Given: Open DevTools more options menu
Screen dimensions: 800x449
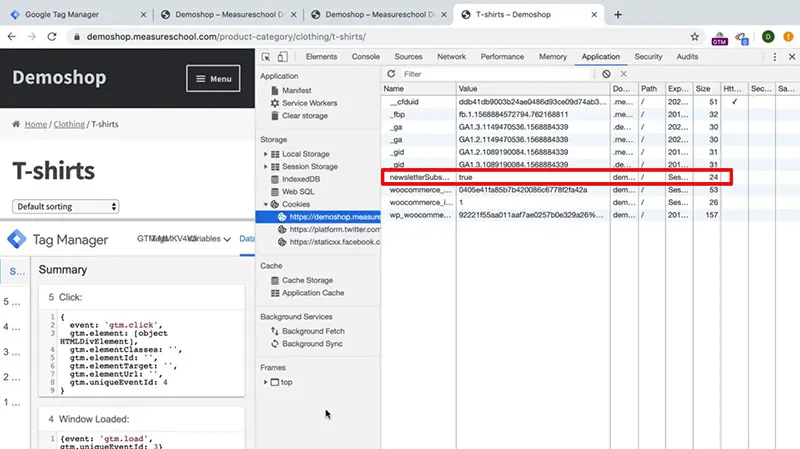Looking at the screenshot, I should coord(774,57).
